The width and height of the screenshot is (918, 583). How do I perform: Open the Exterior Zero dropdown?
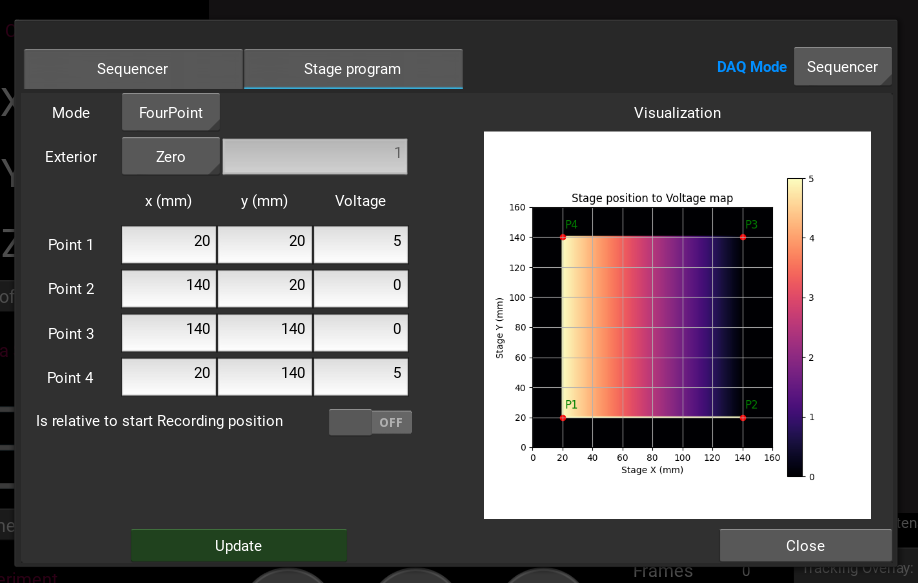(171, 156)
